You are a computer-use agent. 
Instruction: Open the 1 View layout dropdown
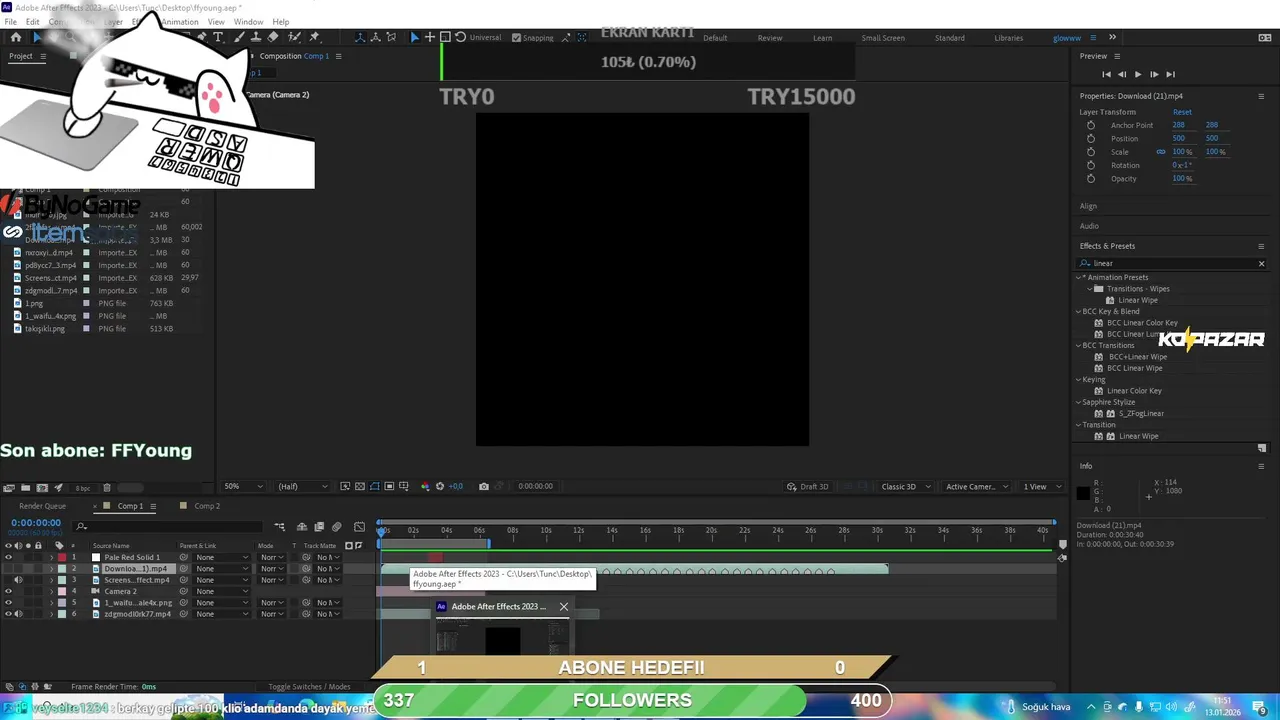[x=1041, y=487]
